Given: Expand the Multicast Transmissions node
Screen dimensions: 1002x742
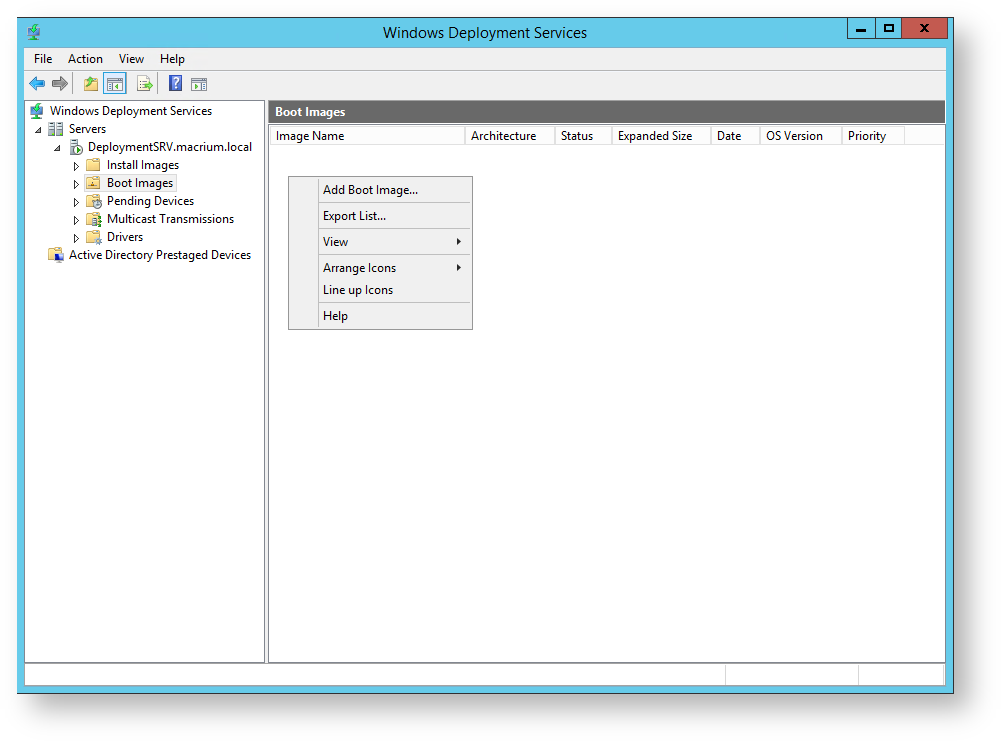Looking at the screenshot, I should pyautogui.click(x=76, y=220).
